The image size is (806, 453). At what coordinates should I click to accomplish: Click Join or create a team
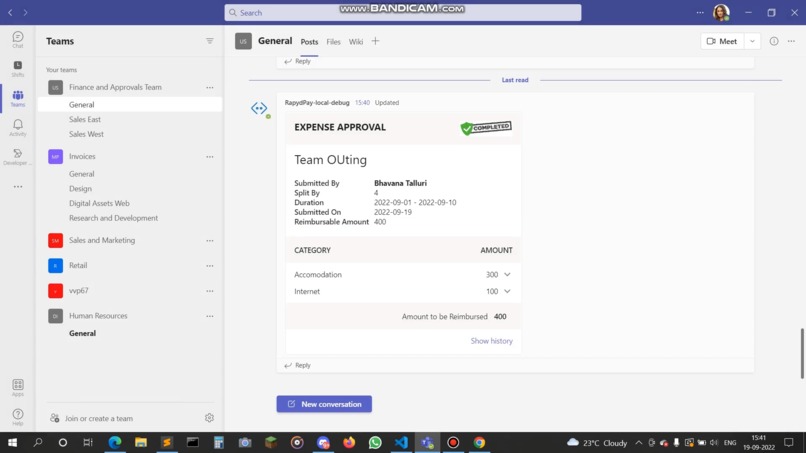[99, 419]
